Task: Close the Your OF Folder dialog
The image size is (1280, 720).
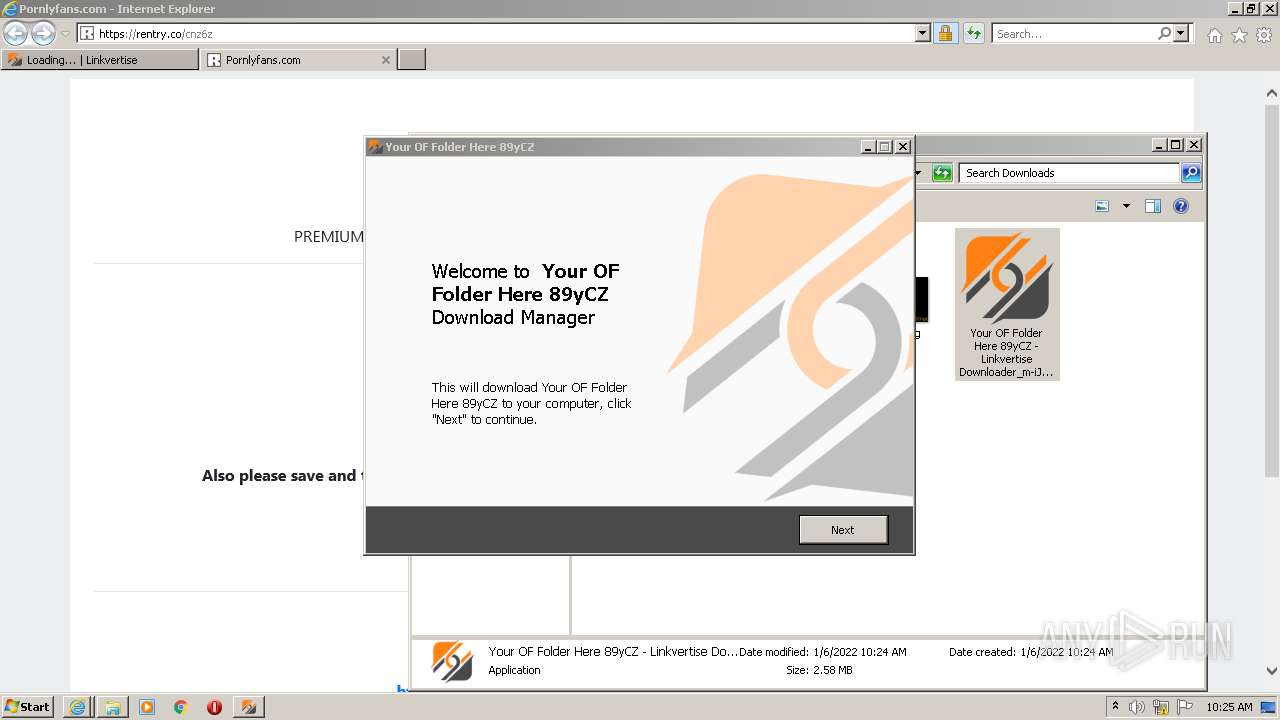Action: [x=903, y=146]
